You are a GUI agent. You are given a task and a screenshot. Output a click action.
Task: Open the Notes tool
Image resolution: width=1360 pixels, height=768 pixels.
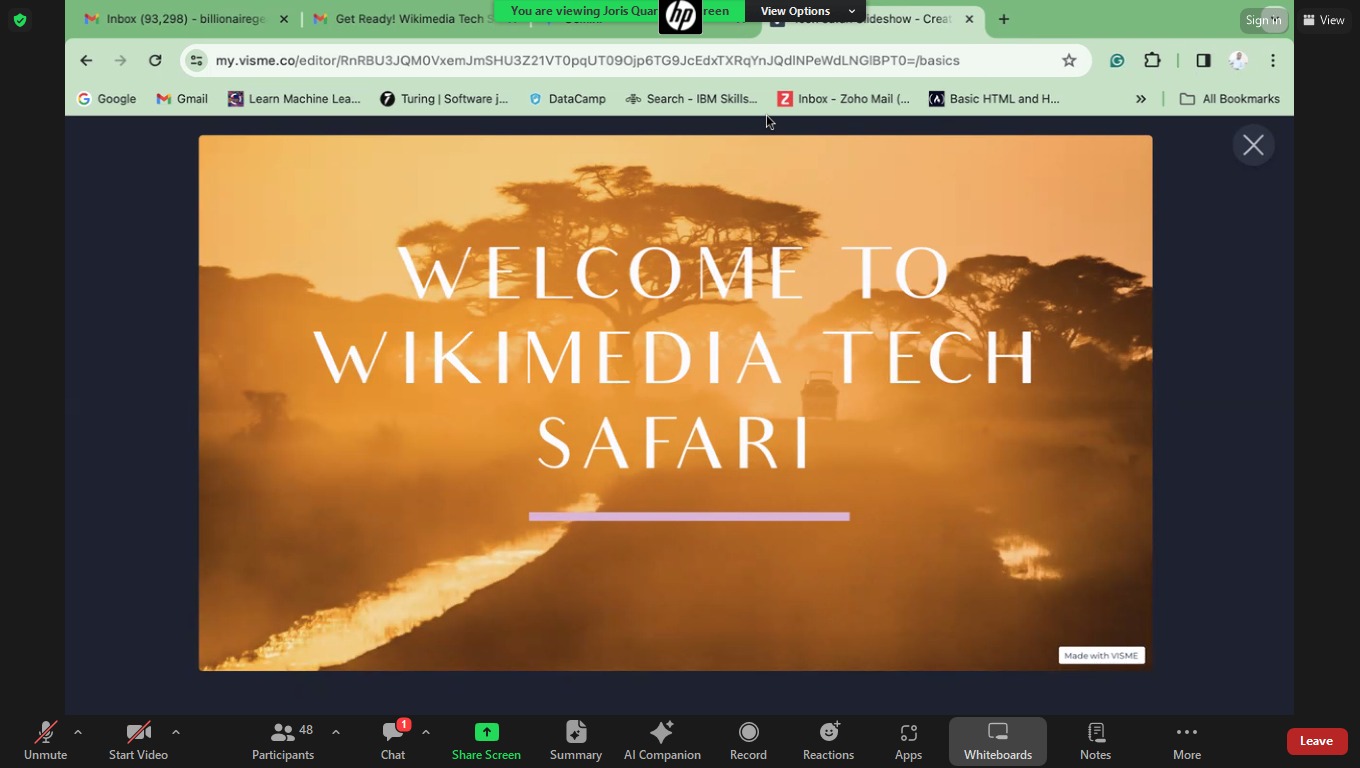pyautogui.click(x=1095, y=741)
